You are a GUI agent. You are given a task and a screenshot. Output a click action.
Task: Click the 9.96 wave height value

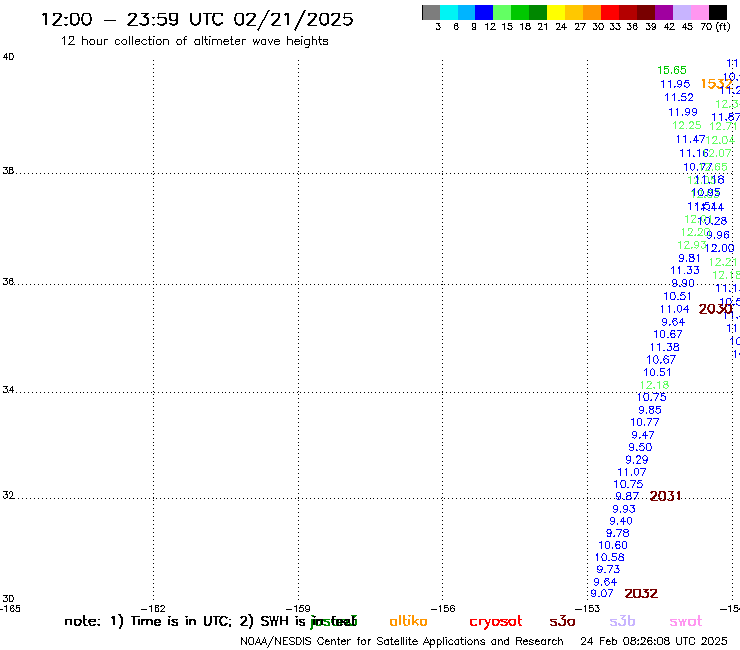718,235
